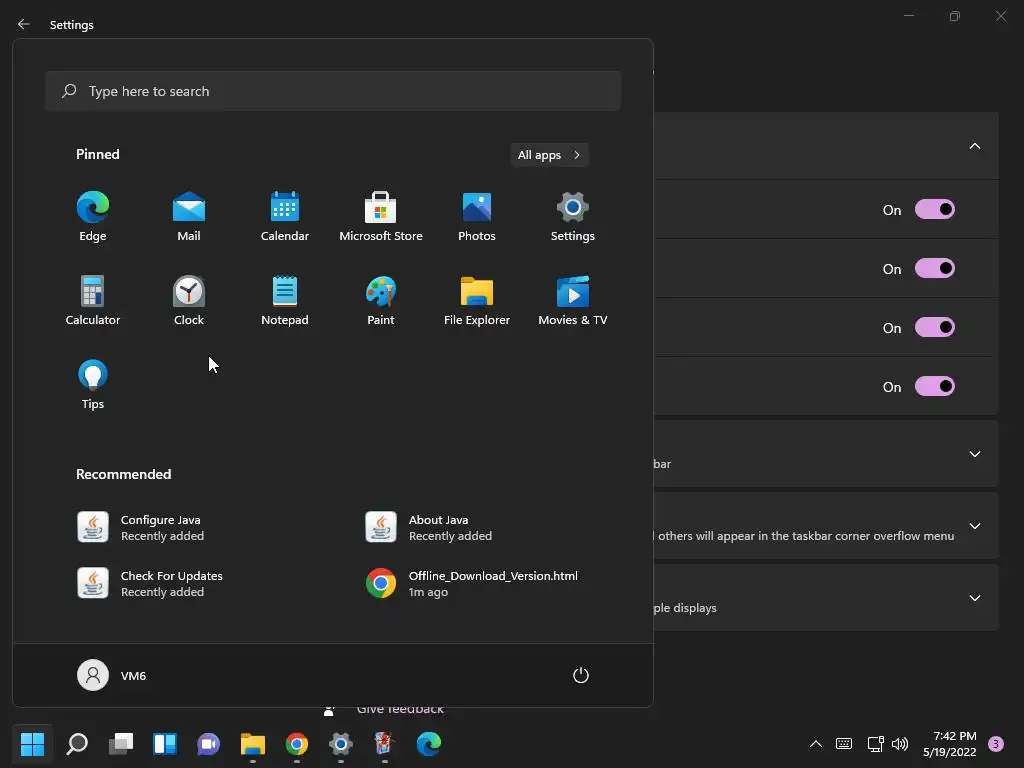Image resolution: width=1024 pixels, height=768 pixels.
Task: Expand the multiple displays section
Action: point(974,598)
